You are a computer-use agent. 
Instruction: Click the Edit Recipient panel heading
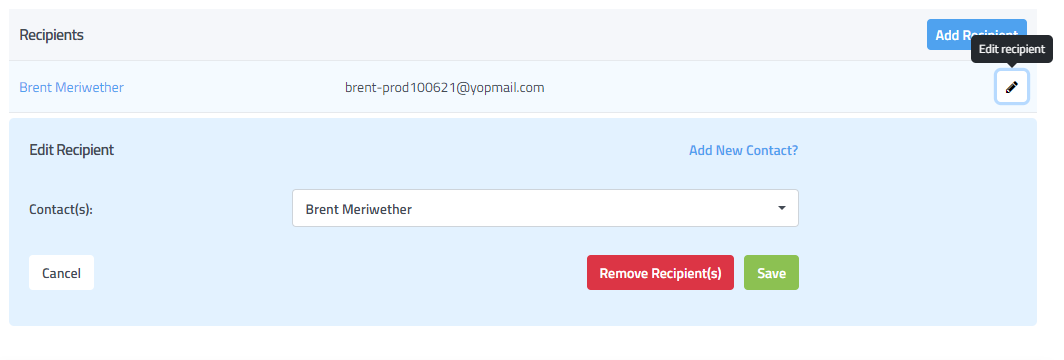coord(71,151)
